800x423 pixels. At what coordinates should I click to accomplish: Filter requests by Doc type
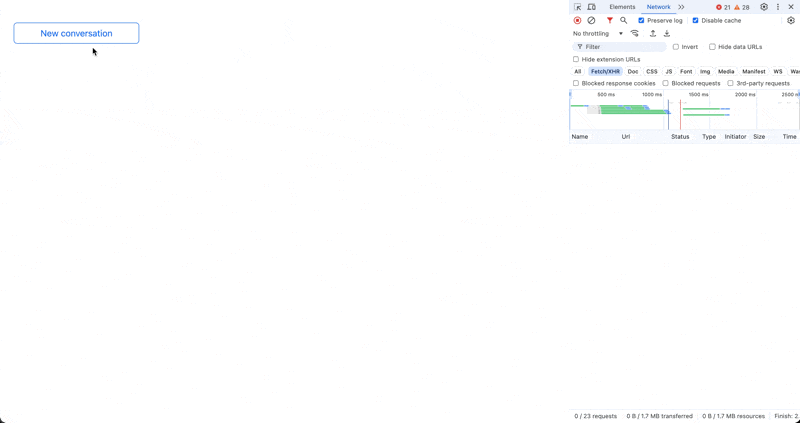pos(633,71)
